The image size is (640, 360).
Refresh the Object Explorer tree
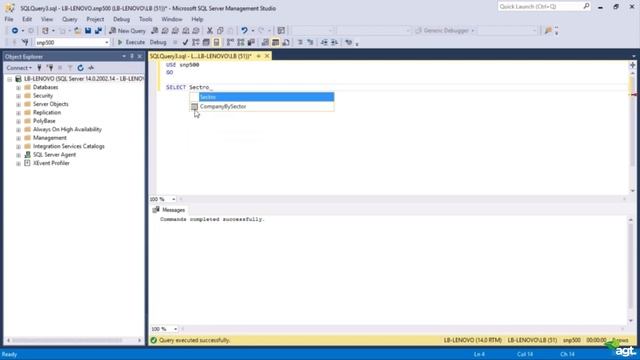click(x=80, y=68)
